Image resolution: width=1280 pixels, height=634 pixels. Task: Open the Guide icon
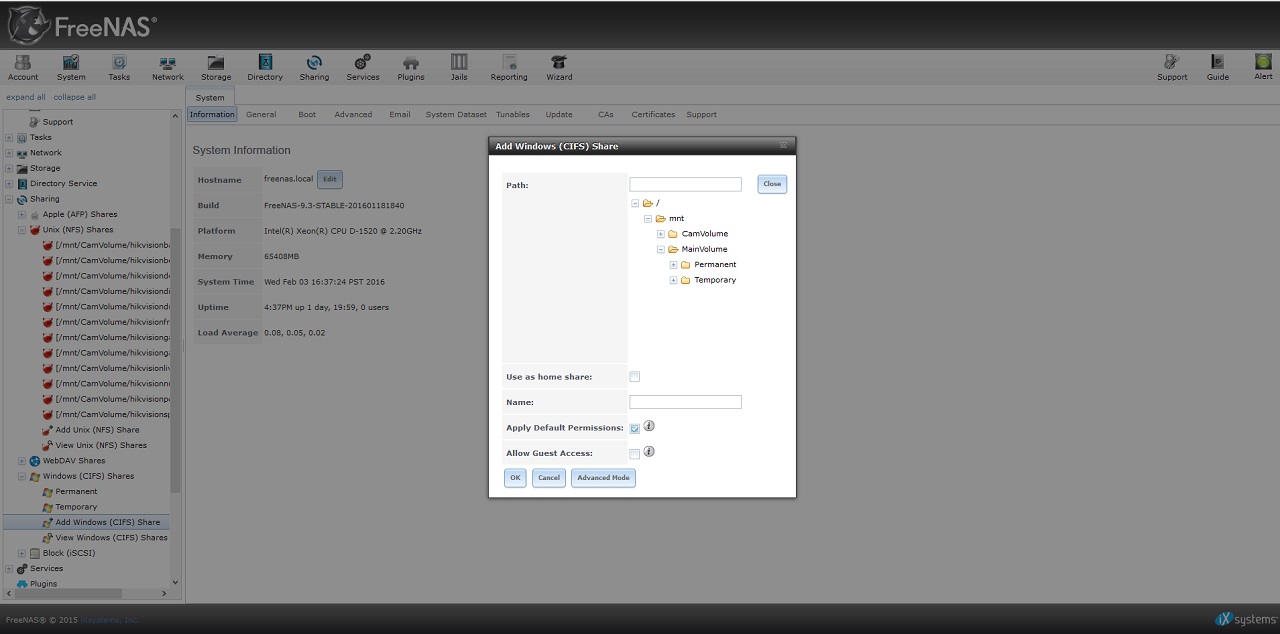click(1218, 67)
